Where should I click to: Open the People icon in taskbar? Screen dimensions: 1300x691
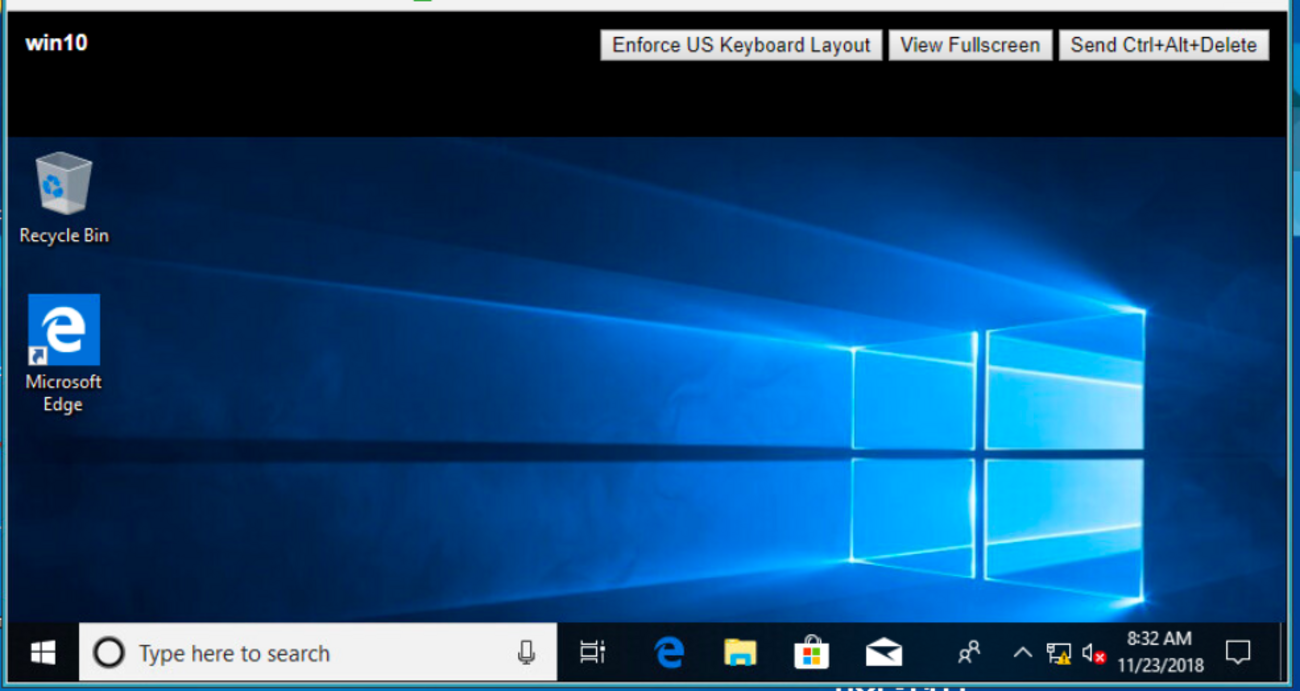[969, 653]
